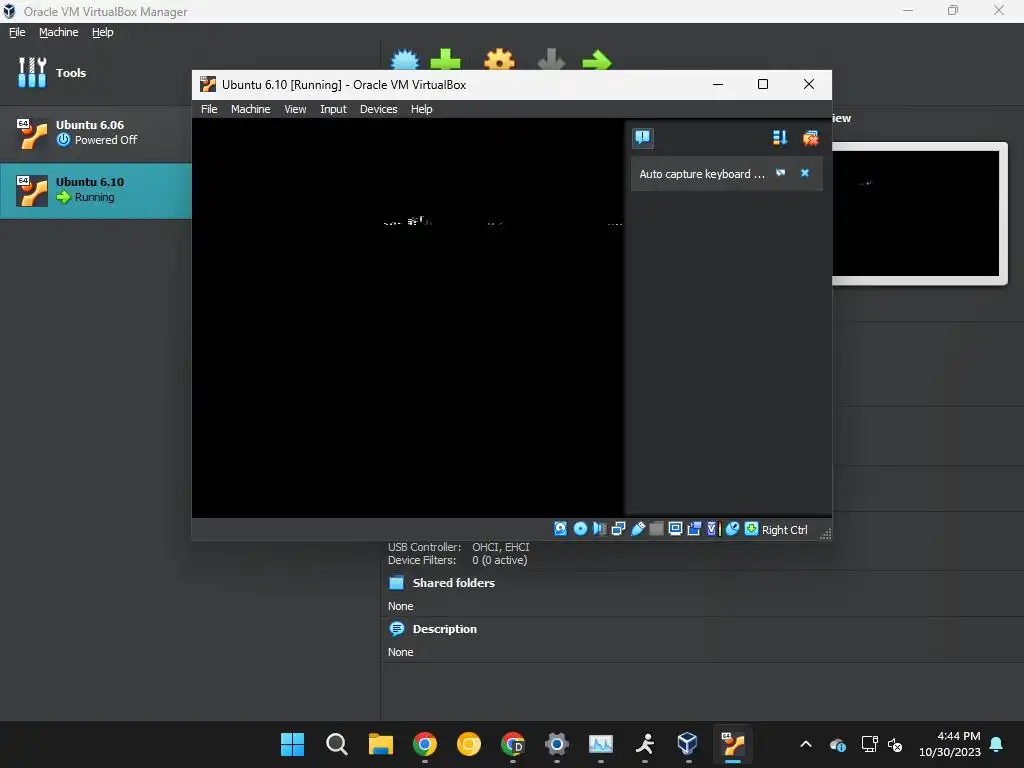
Task: Click the New machine blue starburst toolbar icon
Action: point(405,59)
